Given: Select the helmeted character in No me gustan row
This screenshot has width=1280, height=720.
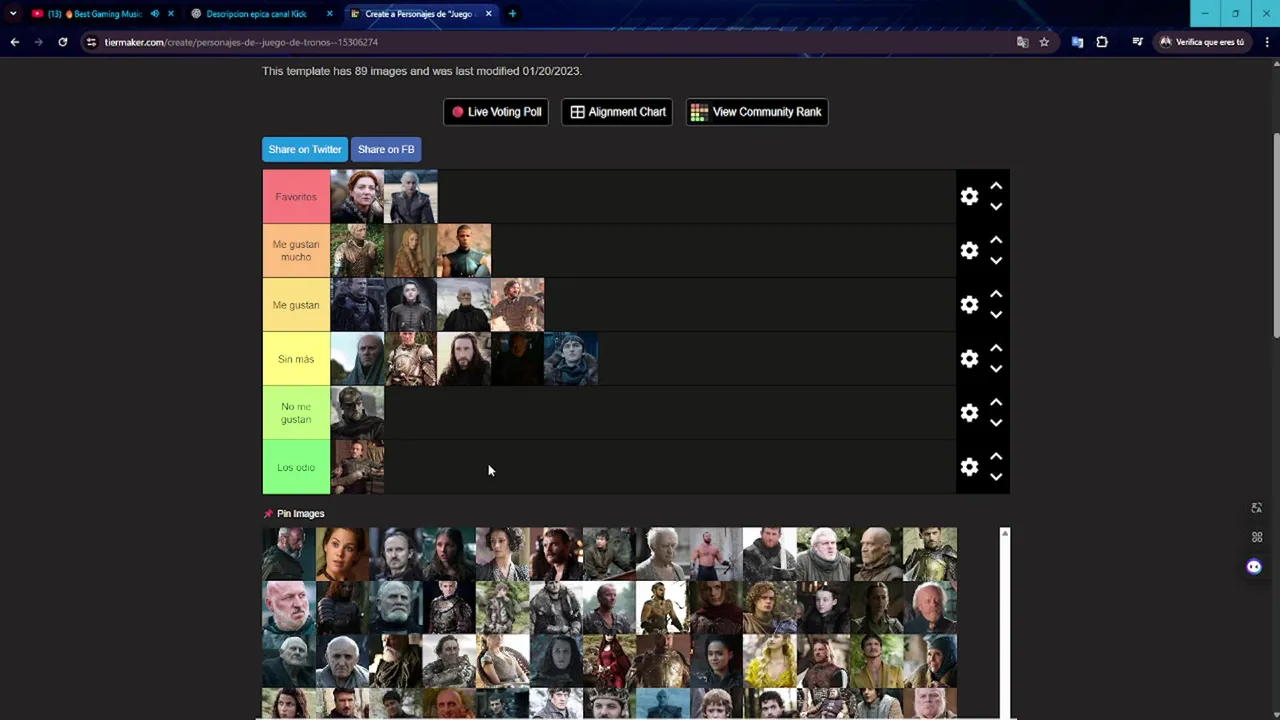Looking at the screenshot, I should tap(357, 413).
